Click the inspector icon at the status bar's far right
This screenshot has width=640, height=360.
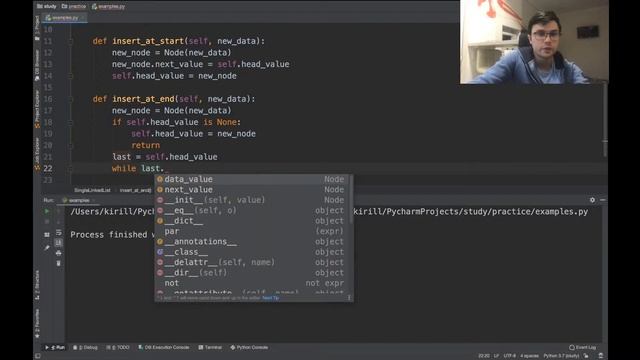600,356
